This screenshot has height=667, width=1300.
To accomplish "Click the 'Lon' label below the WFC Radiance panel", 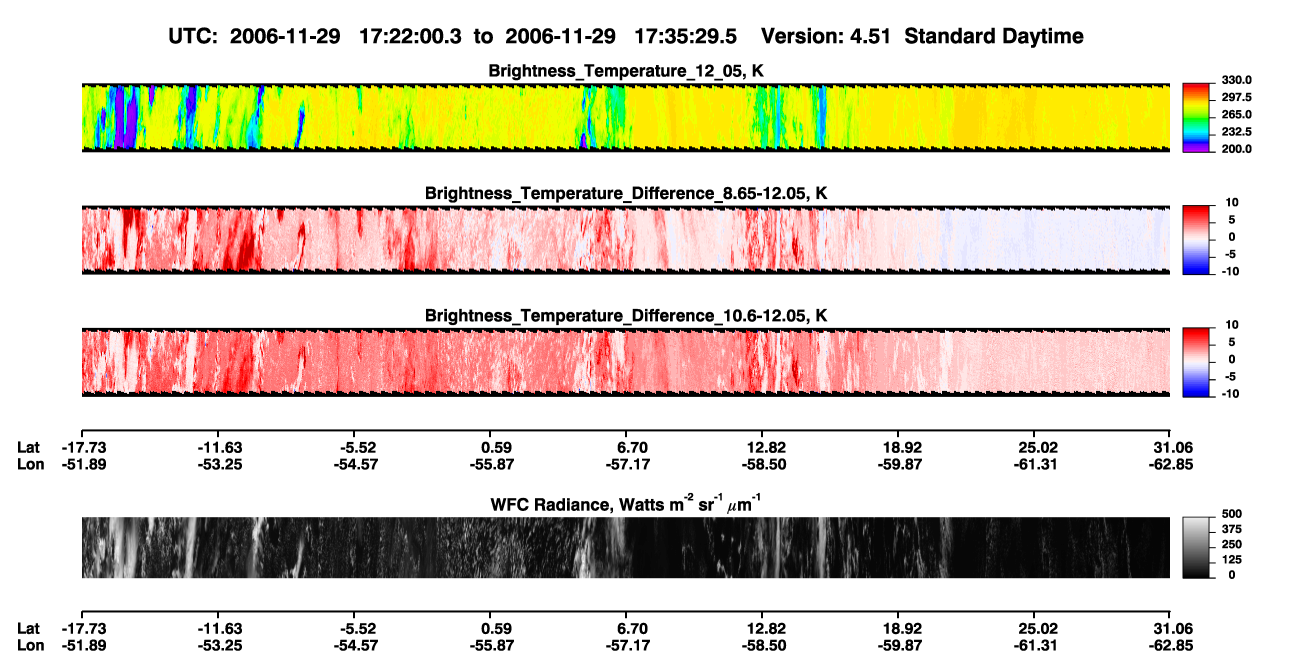I will click(30, 645).
